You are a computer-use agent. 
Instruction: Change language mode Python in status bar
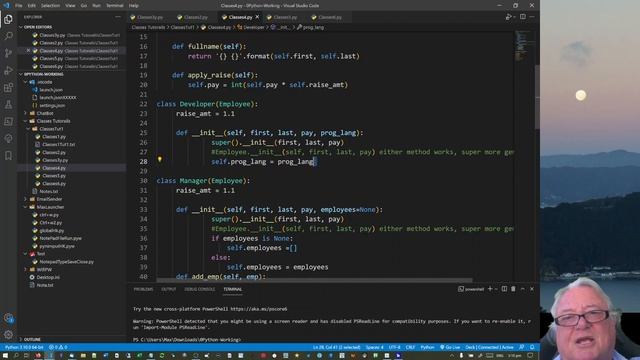pyautogui.click(x=427, y=347)
